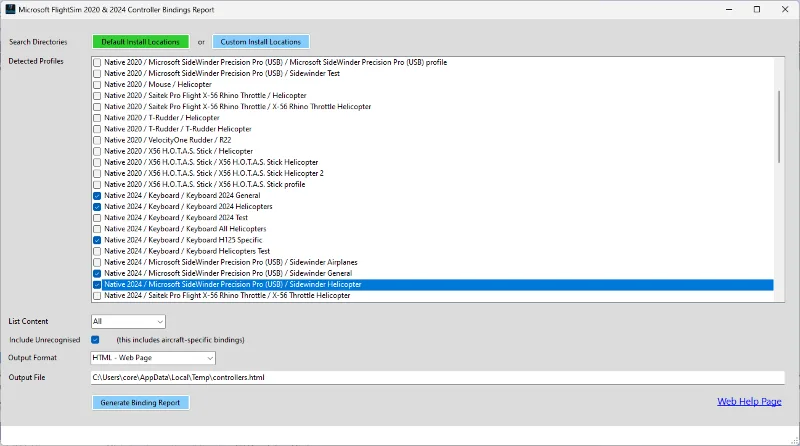Check Keyboard 2024 Test profile
This screenshot has width=800, height=446.
pyautogui.click(x=97, y=218)
